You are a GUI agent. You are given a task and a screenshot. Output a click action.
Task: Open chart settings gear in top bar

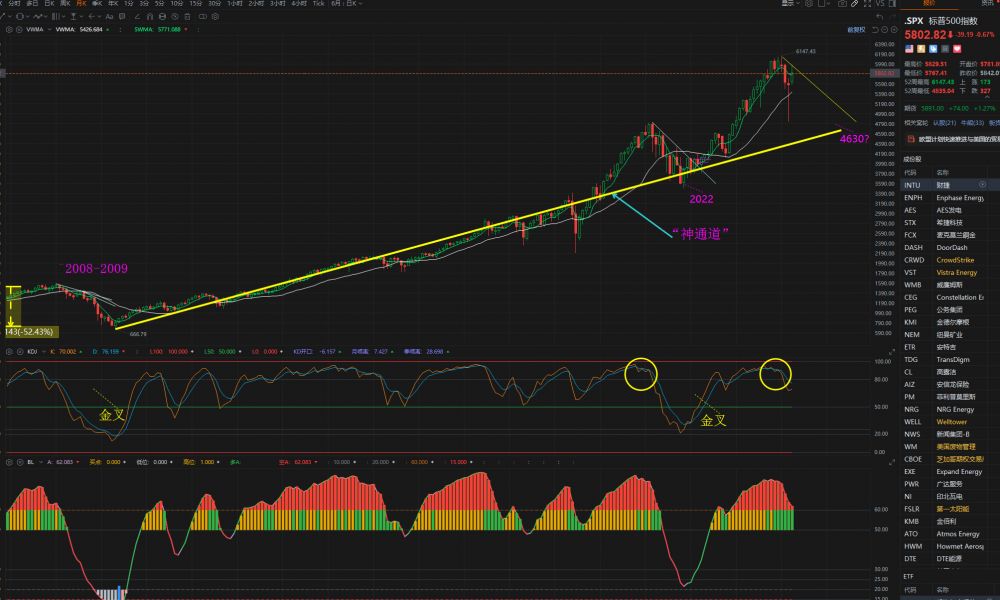click(809, 4)
